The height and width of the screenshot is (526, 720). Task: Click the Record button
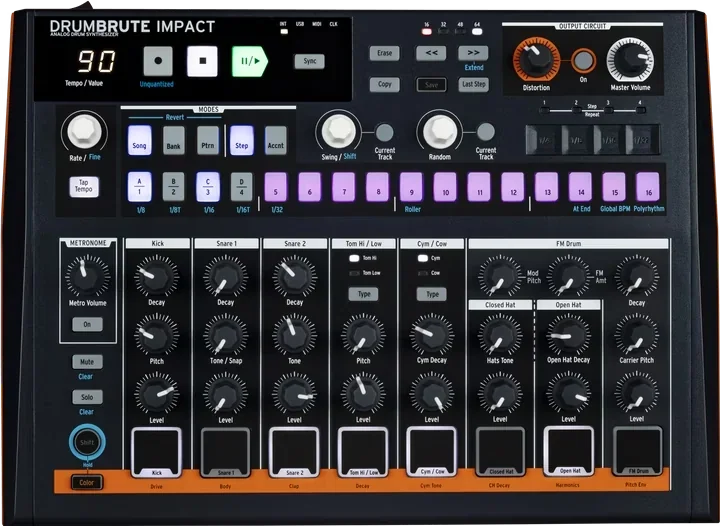pyautogui.click(x=158, y=61)
